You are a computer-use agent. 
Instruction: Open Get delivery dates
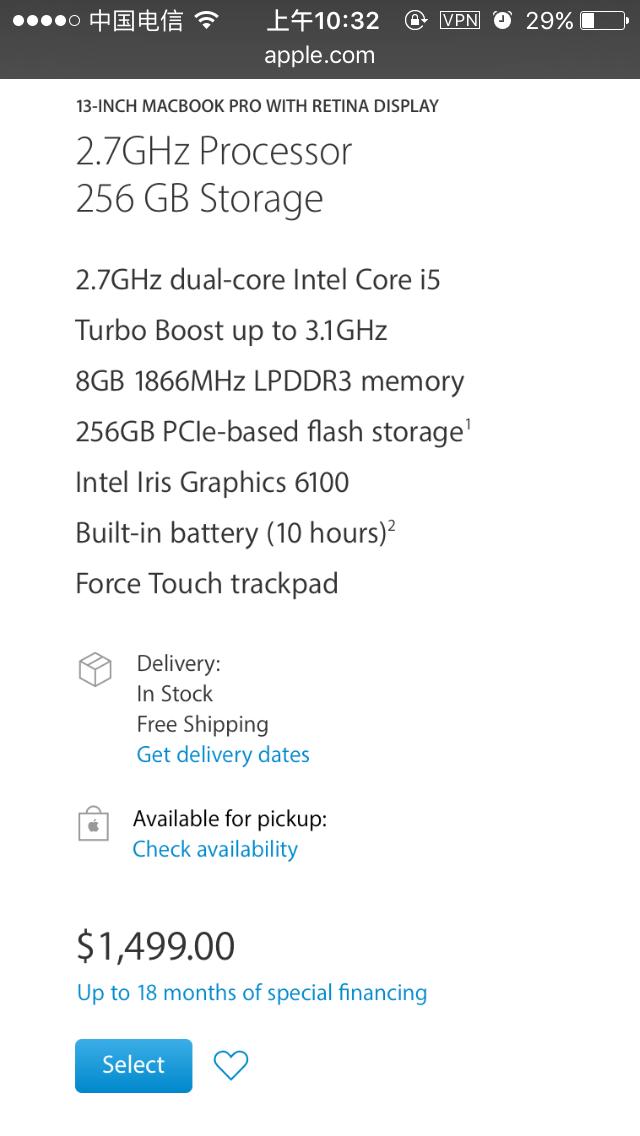pyautogui.click(x=222, y=754)
